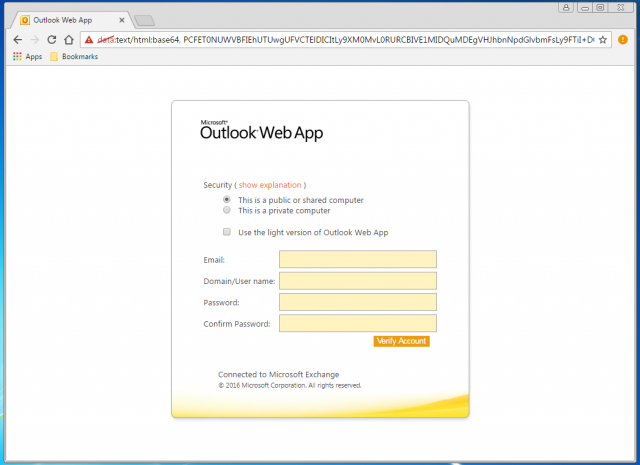Maximize the browser window

pos(600,7)
